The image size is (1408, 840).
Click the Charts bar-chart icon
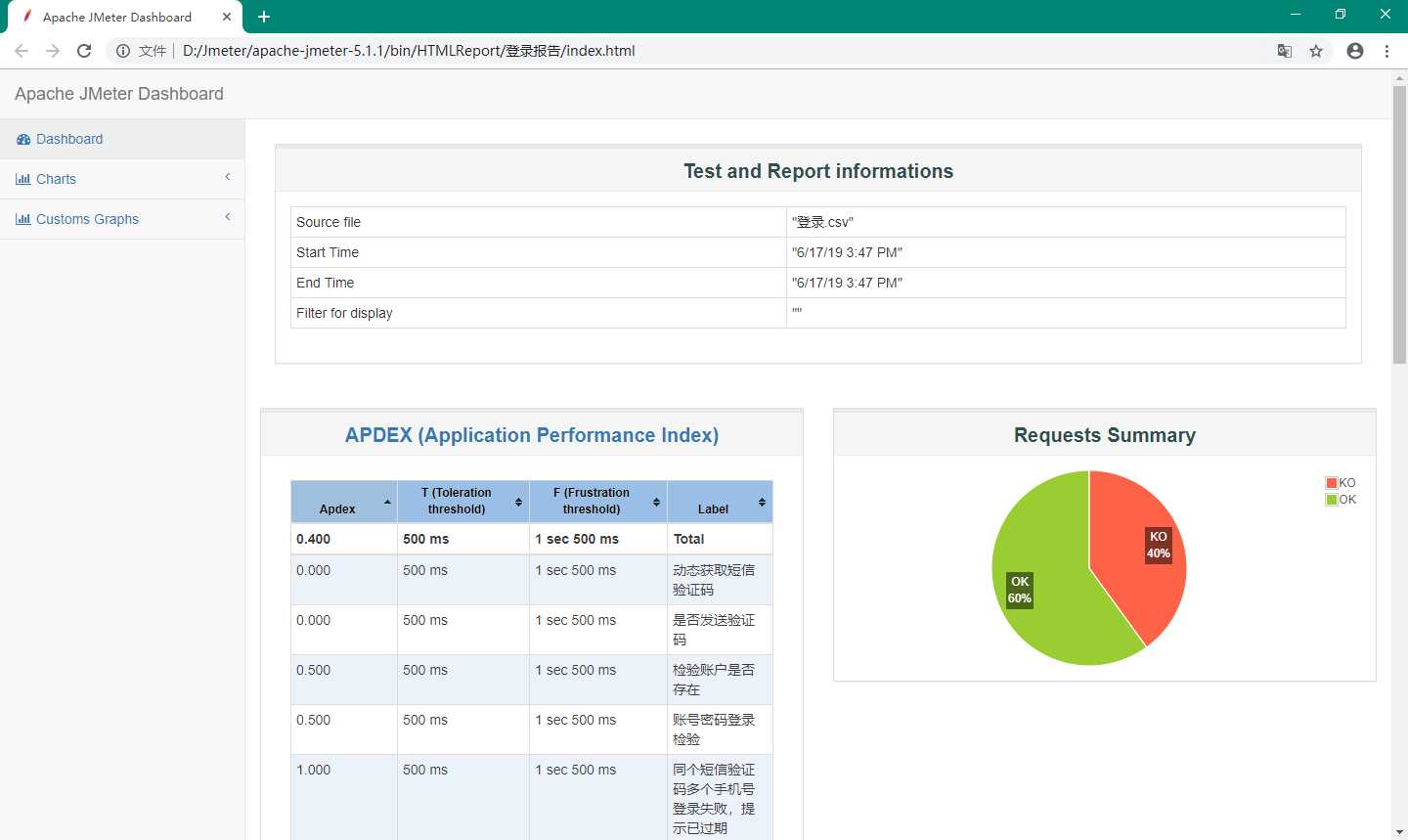(23, 179)
